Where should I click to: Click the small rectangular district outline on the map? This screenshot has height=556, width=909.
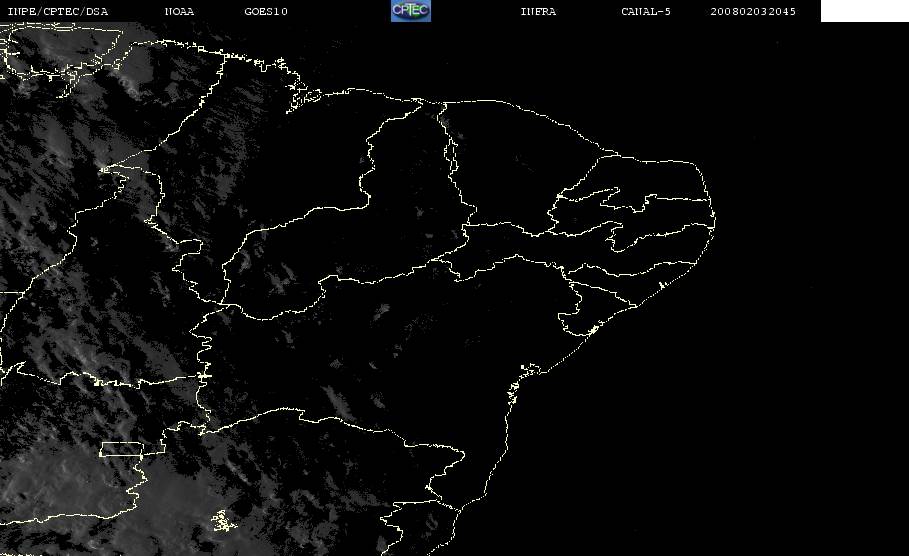click(x=122, y=449)
